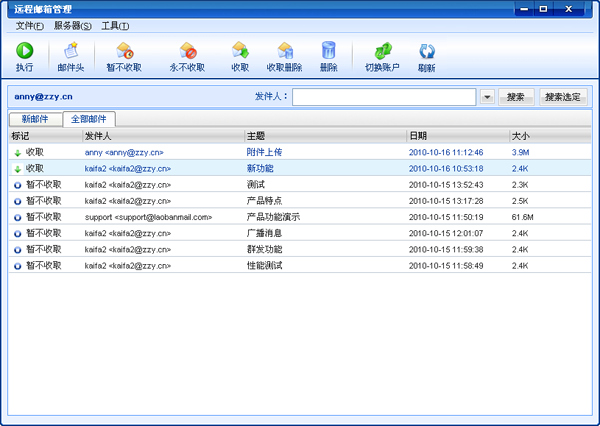
Task: Click the 执行 (Execute) toolbar icon
Action: tap(24, 51)
